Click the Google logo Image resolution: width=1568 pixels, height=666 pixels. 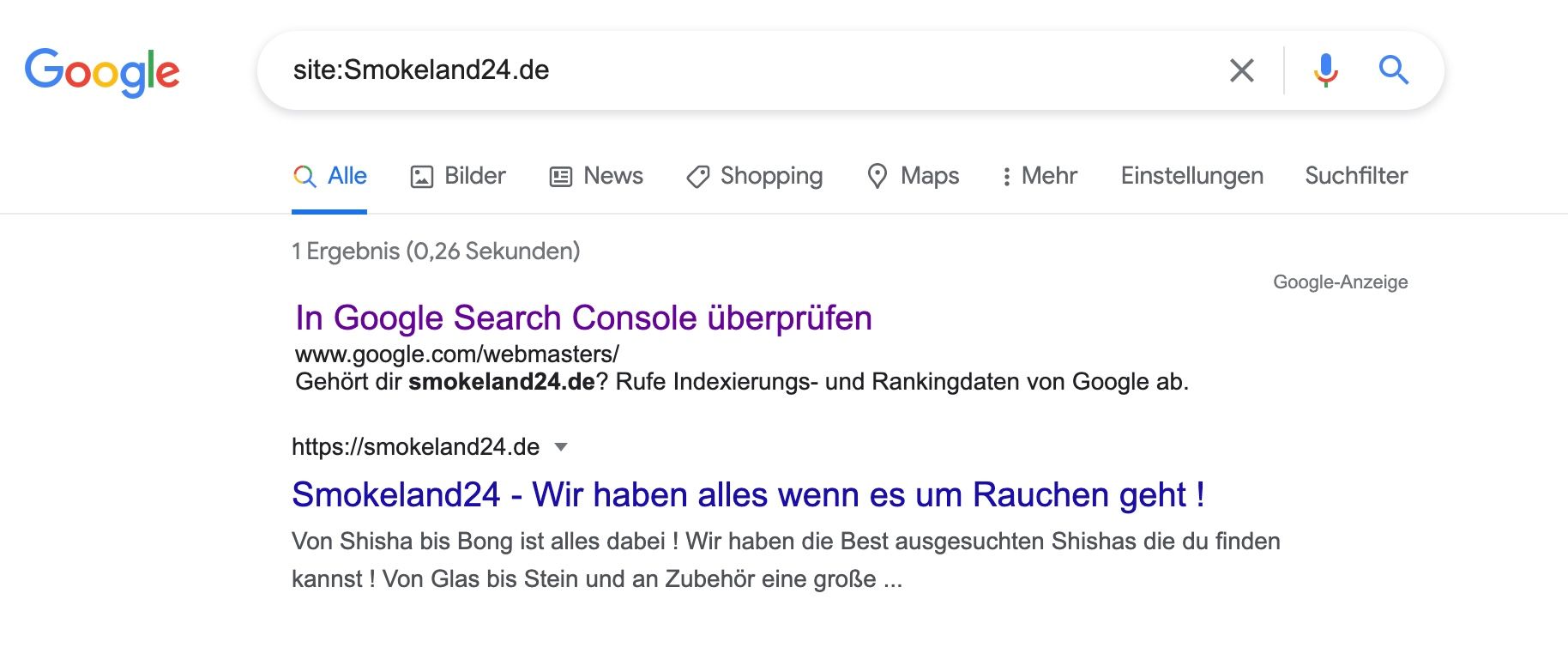(102, 71)
